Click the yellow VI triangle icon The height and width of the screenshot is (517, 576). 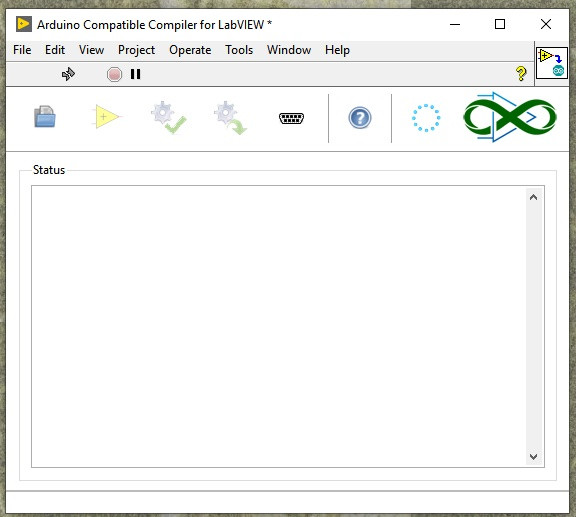point(106,116)
